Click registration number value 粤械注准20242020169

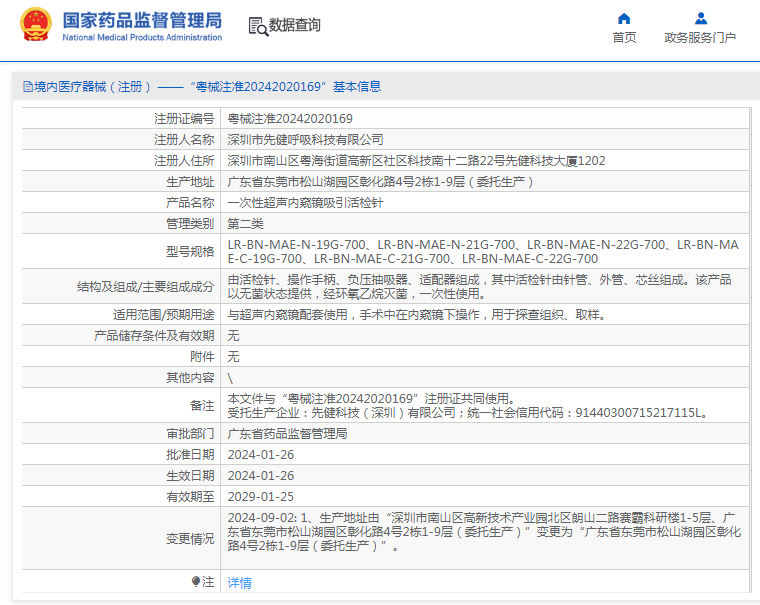290,118
